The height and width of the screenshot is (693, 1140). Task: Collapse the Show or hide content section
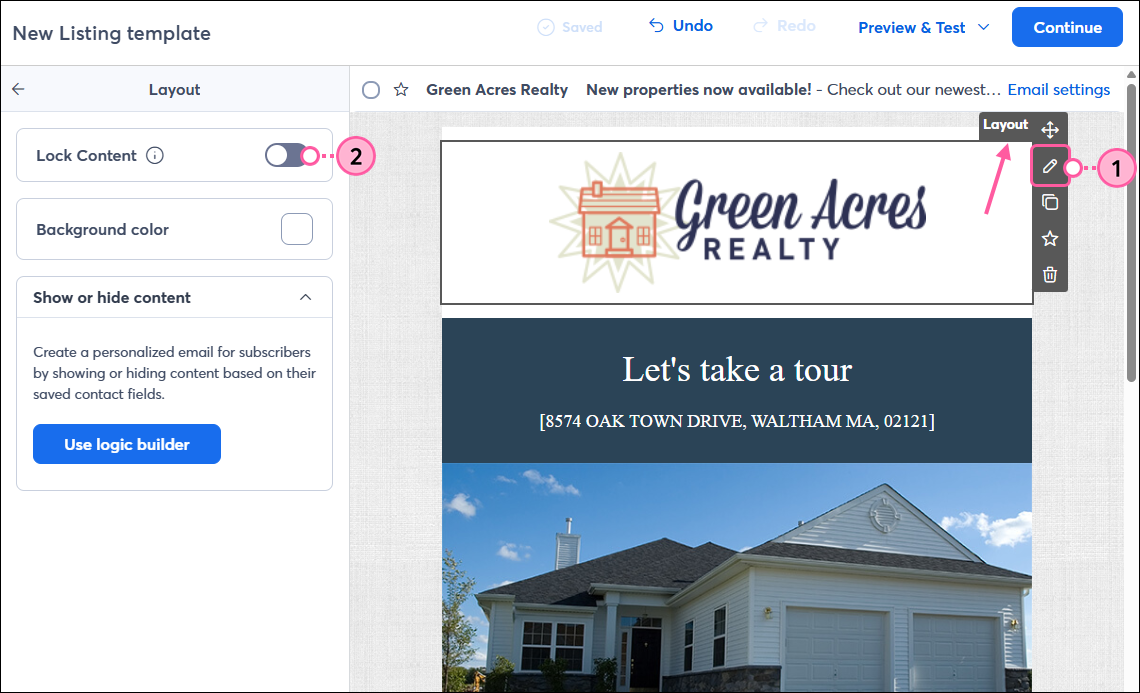[x=305, y=297]
